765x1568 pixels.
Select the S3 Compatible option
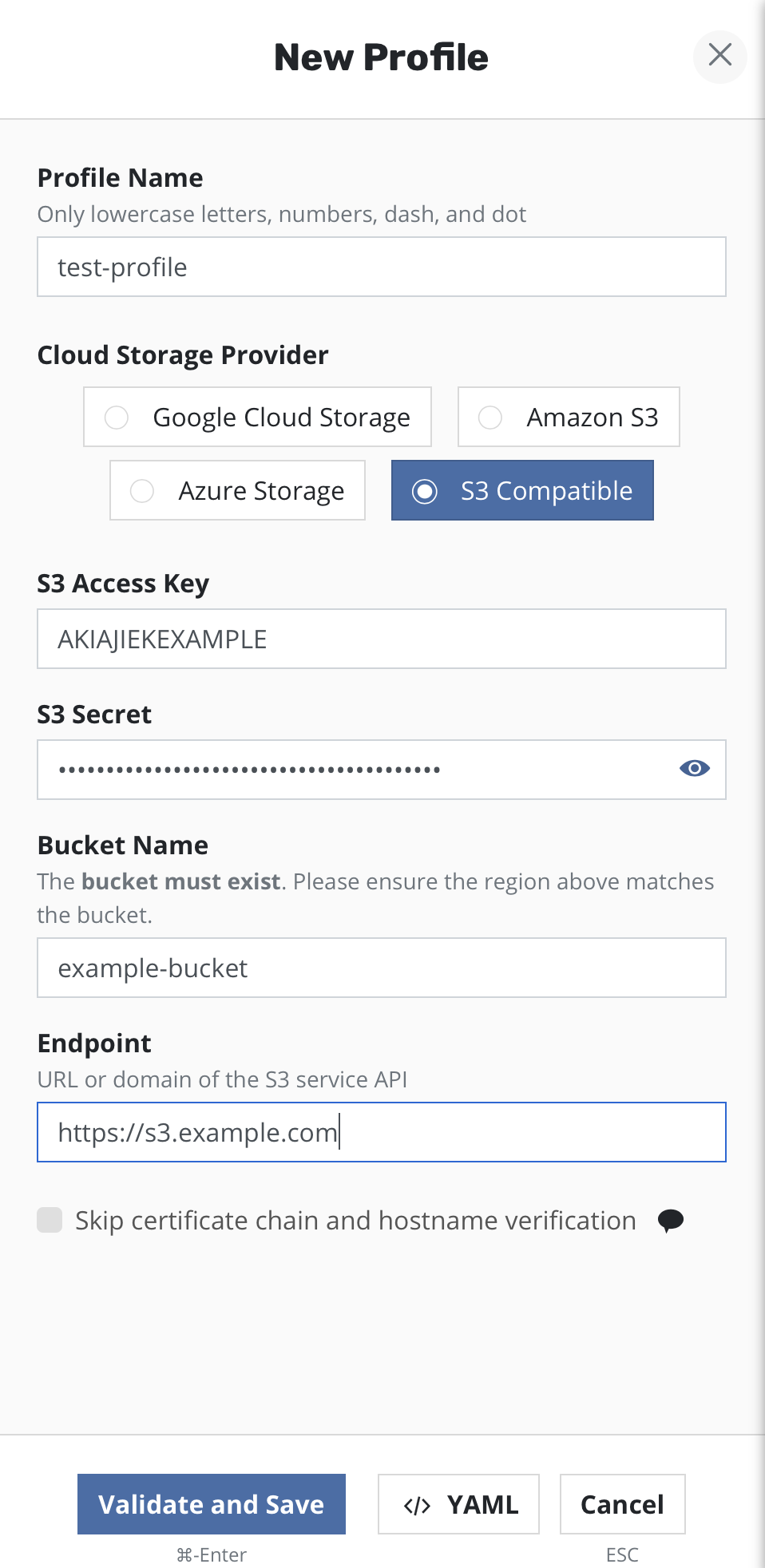[x=522, y=490]
